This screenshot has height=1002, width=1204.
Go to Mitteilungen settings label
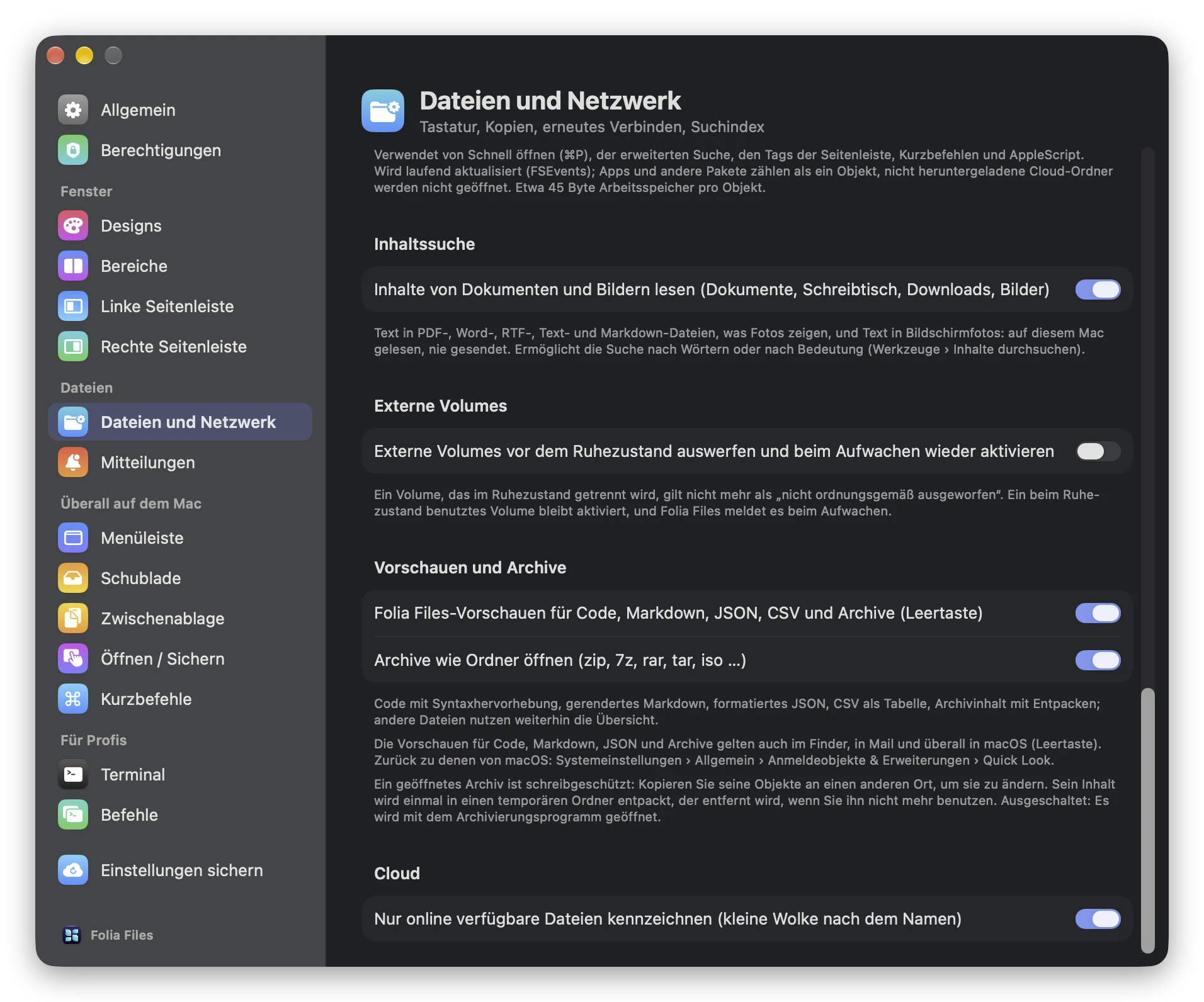click(148, 463)
